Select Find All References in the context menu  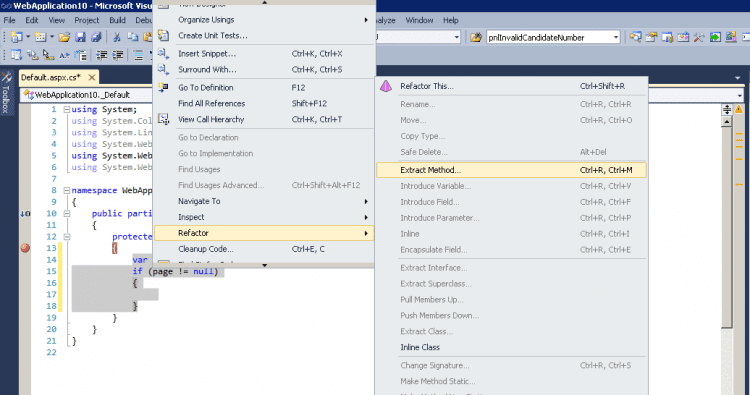click(x=264, y=103)
